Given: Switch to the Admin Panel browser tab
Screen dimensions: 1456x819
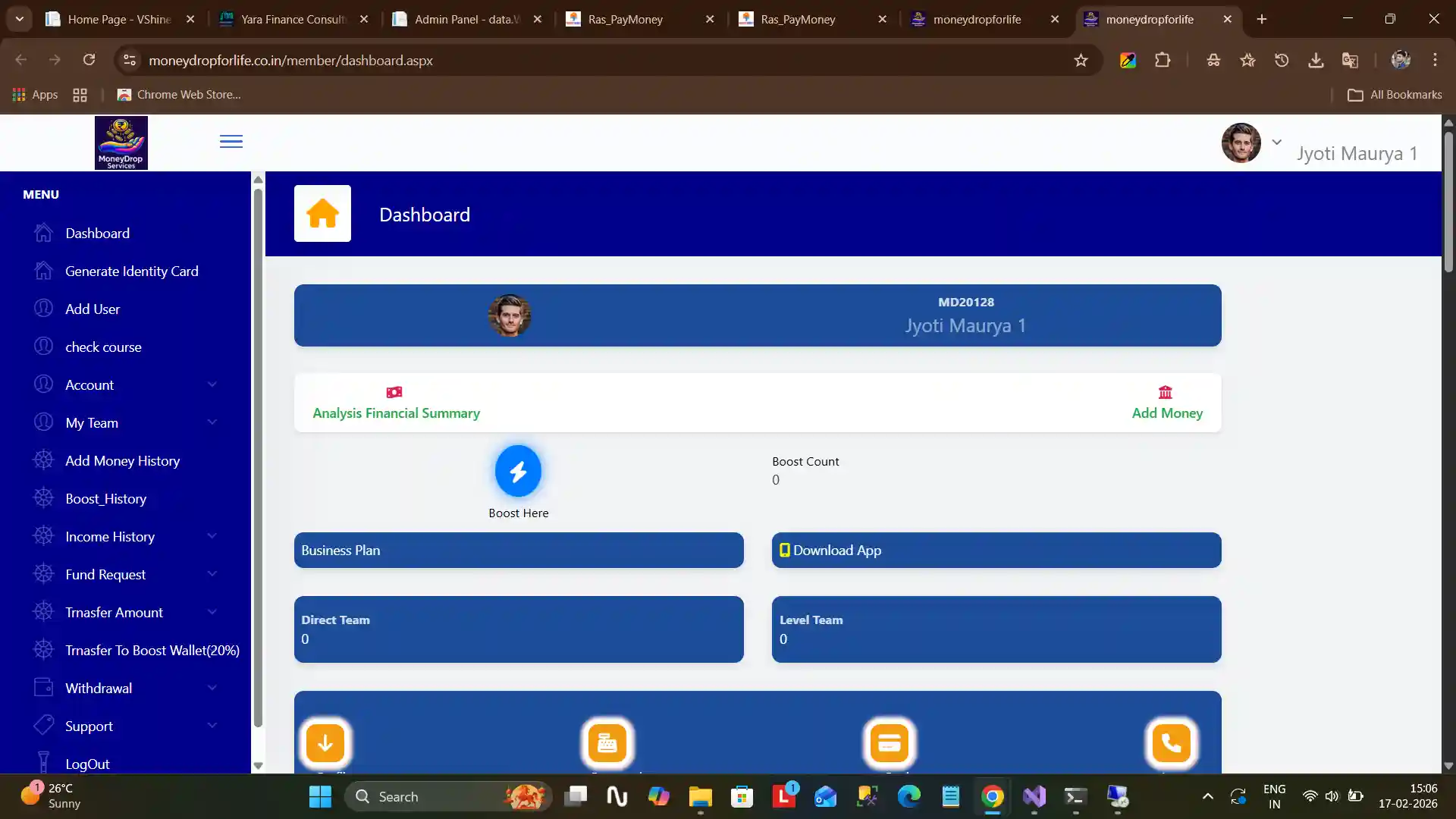Looking at the screenshot, I should [x=466, y=19].
